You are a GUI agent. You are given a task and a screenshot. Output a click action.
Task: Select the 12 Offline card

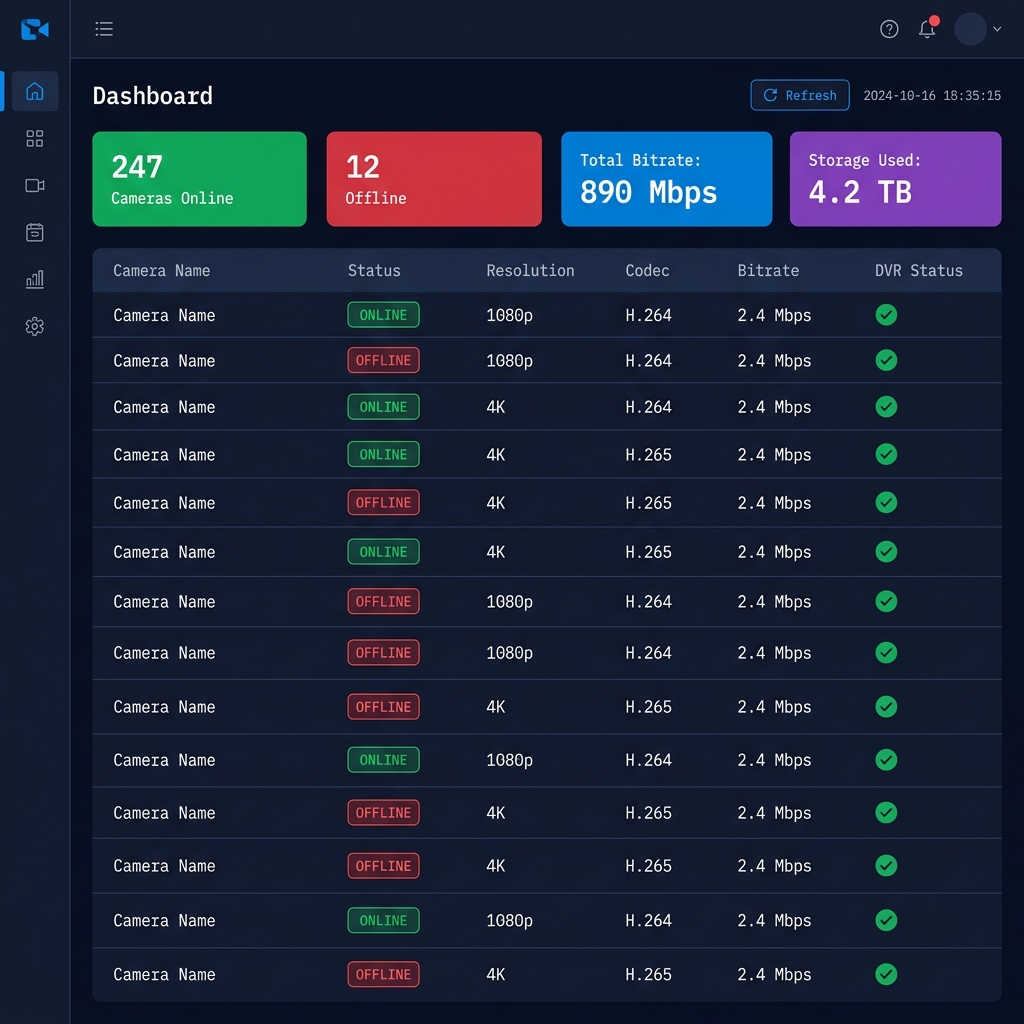[x=434, y=179]
